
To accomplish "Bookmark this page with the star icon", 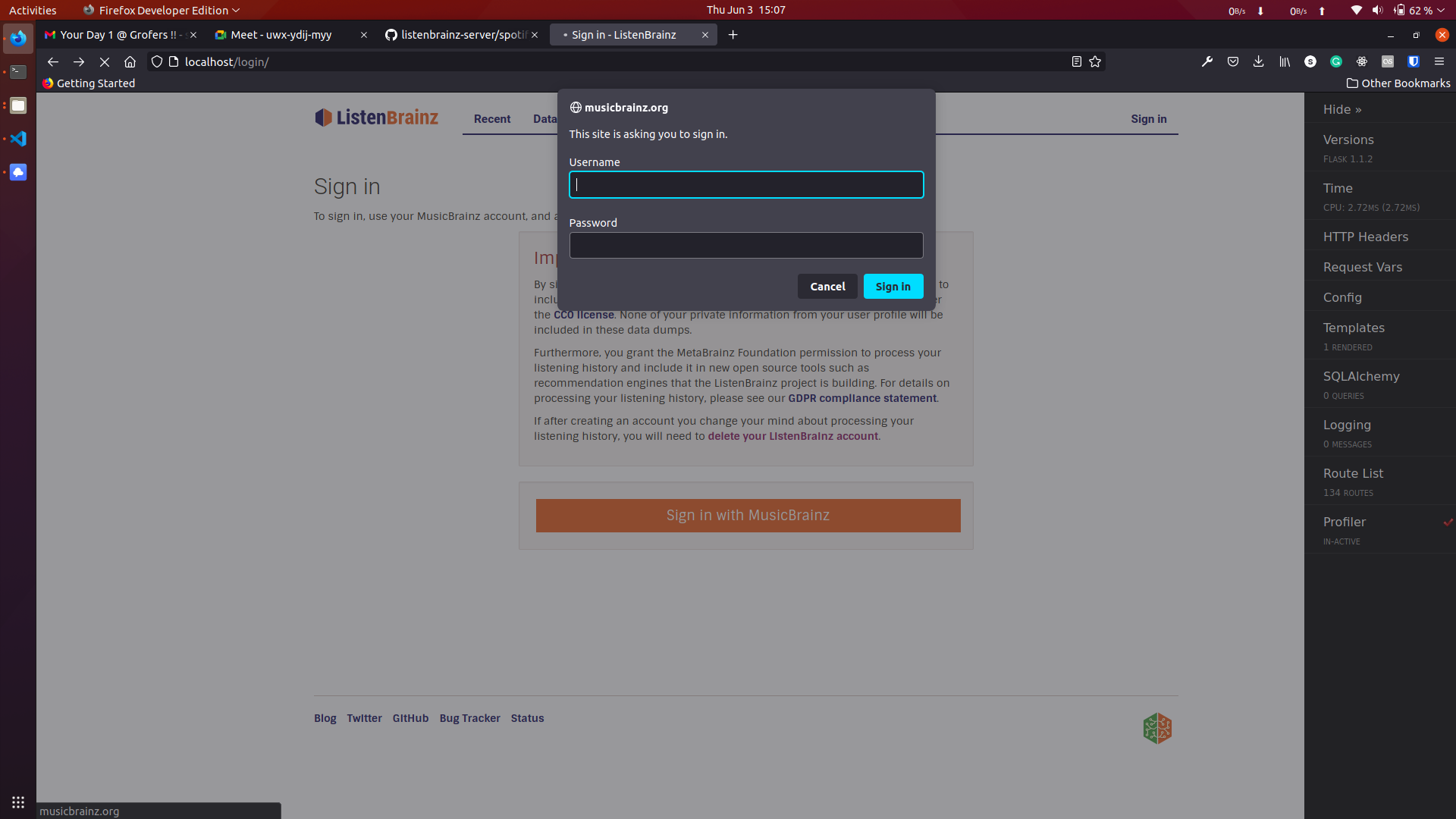I will [1095, 62].
